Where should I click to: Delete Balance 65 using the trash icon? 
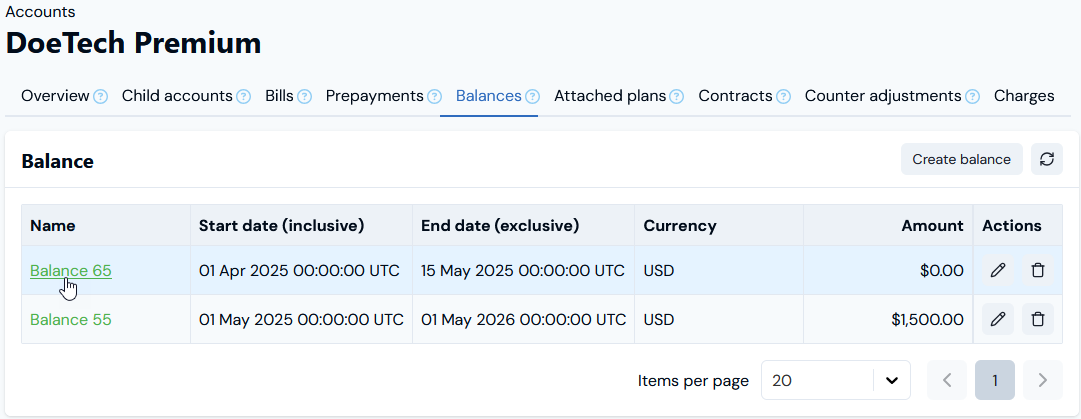tap(1038, 270)
